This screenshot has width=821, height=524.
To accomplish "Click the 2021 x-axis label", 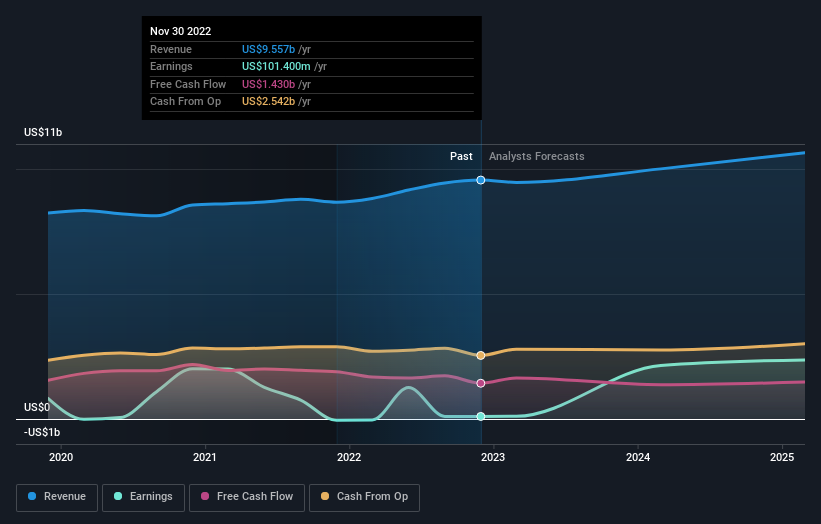I will coord(205,457).
